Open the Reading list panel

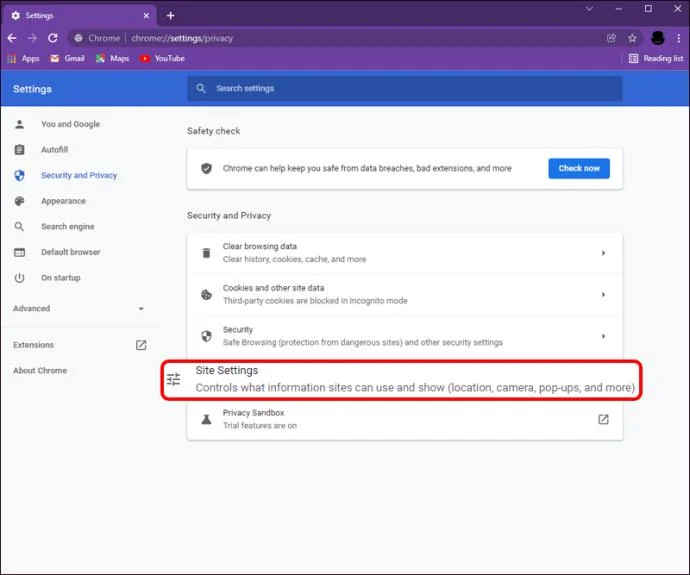point(656,59)
